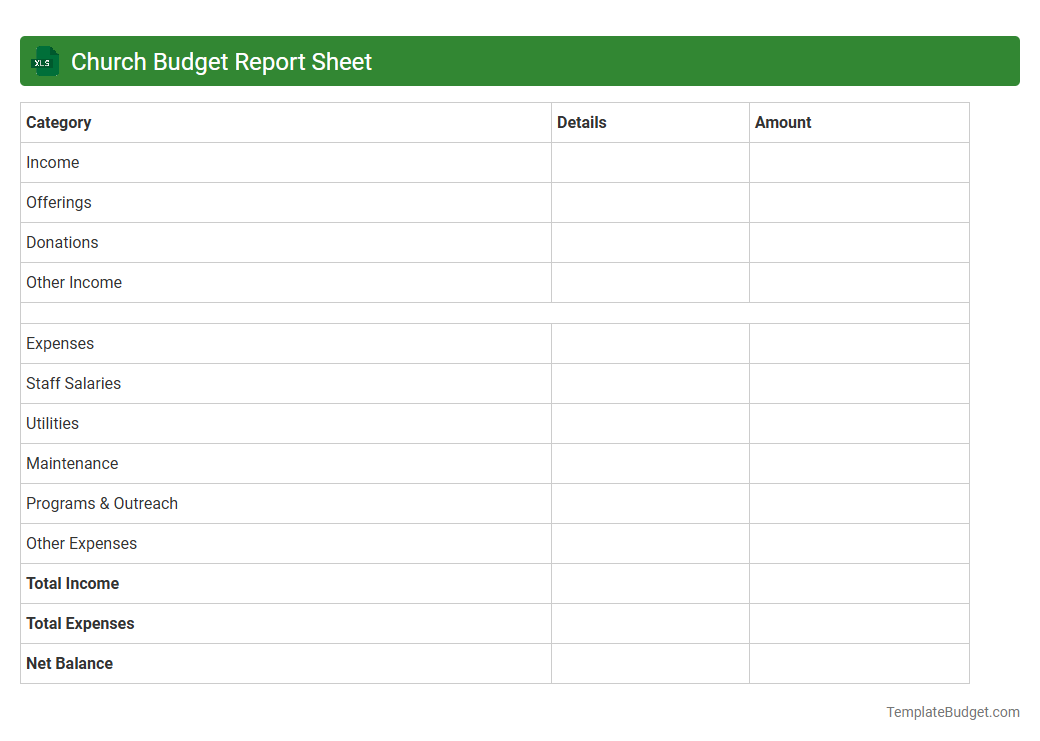Select the Total Expenses cell
Image resolution: width=1040 pixels, height=741 pixels.
tap(80, 623)
